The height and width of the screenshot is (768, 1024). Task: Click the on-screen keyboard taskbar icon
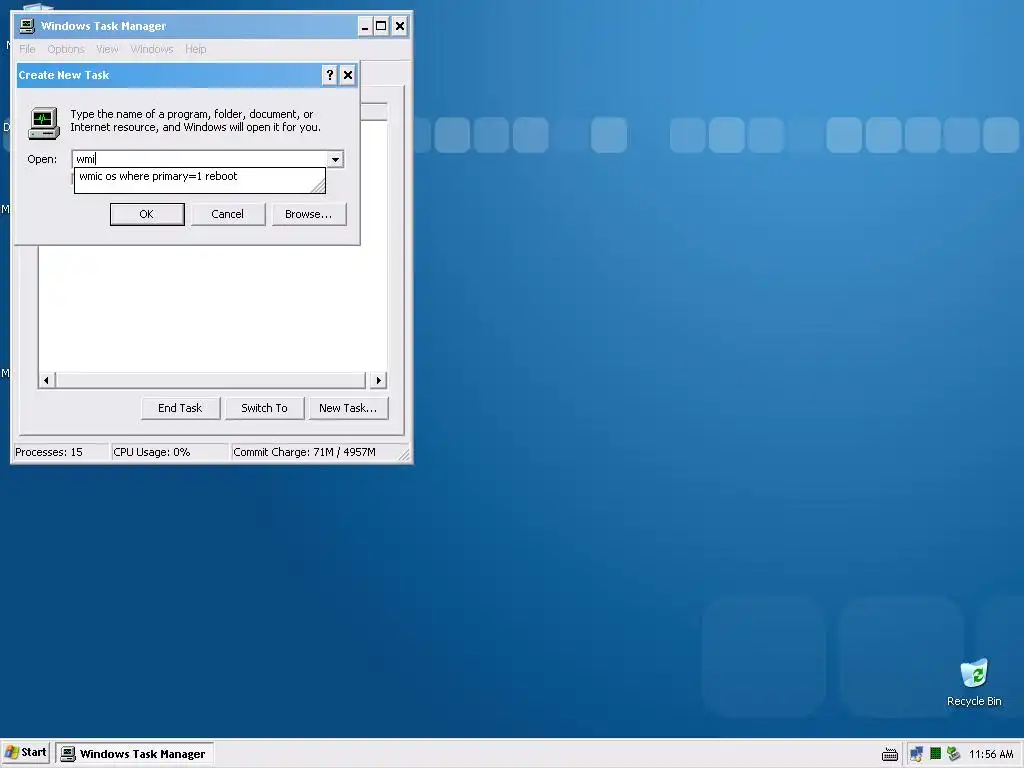(889, 754)
